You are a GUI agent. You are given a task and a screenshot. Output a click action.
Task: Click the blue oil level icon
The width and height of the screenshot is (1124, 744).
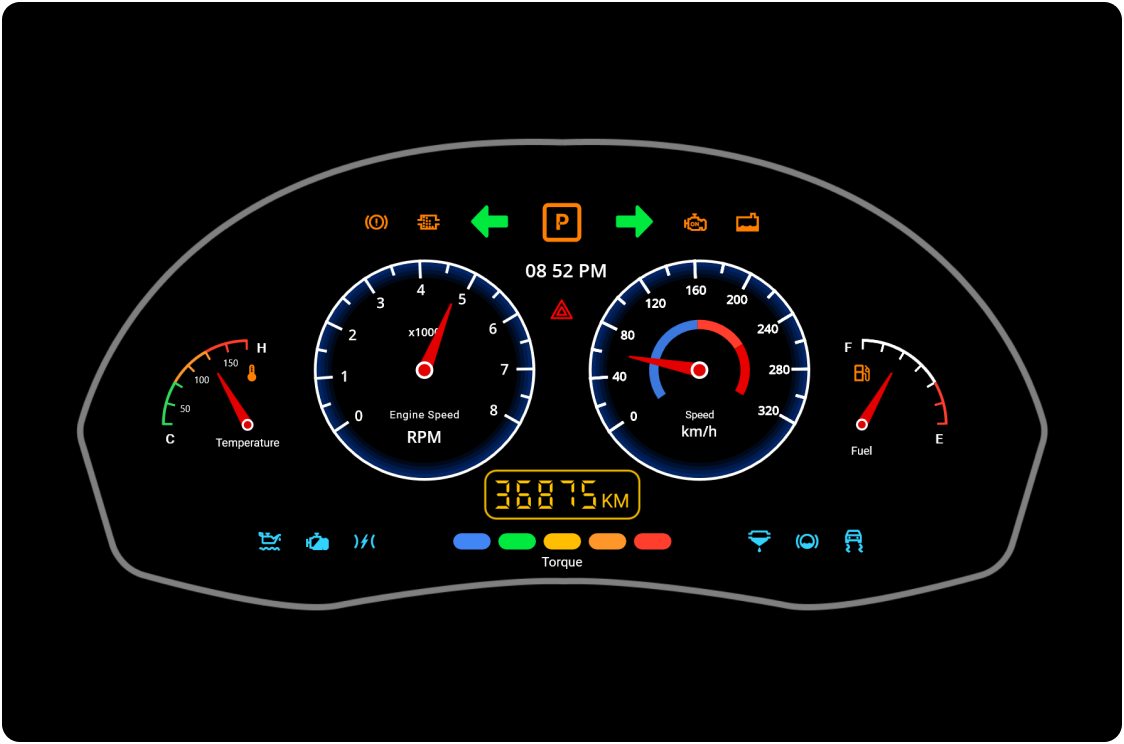click(270, 541)
